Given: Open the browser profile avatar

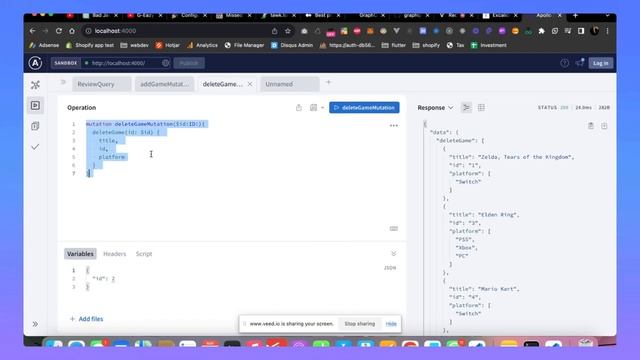Looking at the screenshot, I should coord(595,31).
